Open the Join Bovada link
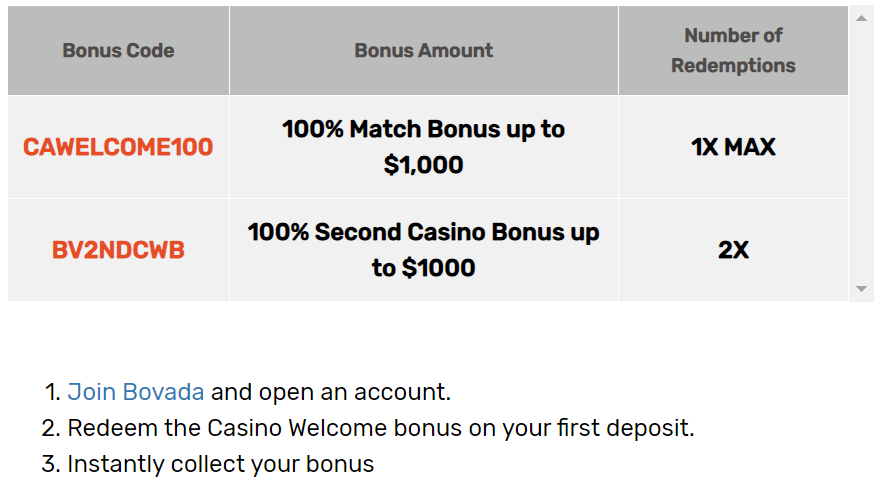The image size is (879, 483). click(x=136, y=392)
